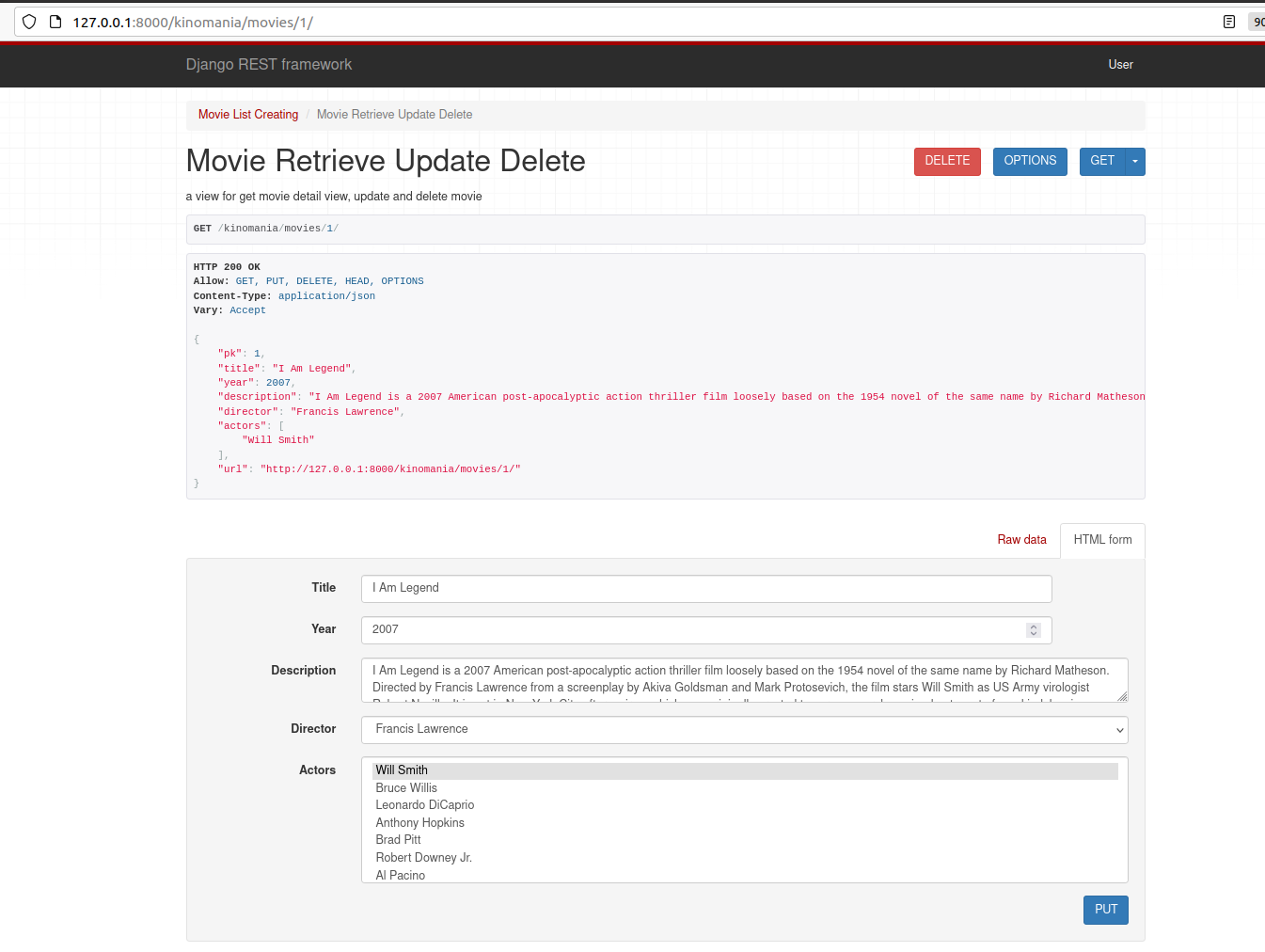The width and height of the screenshot is (1265, 952).
Task: Click "Will Smith" in the JSON actors array
Action: click(x=278, y=440)
